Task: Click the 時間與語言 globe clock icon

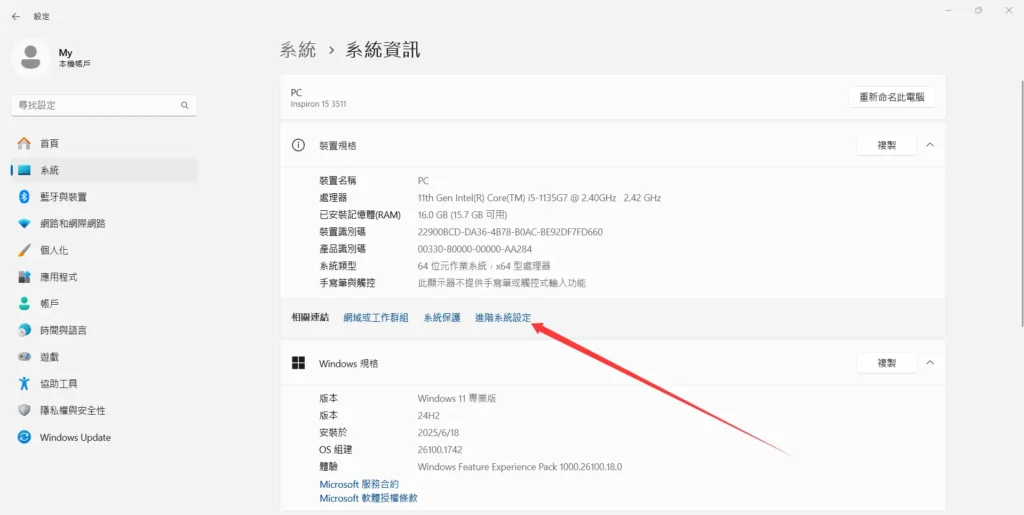Action: 24,330
